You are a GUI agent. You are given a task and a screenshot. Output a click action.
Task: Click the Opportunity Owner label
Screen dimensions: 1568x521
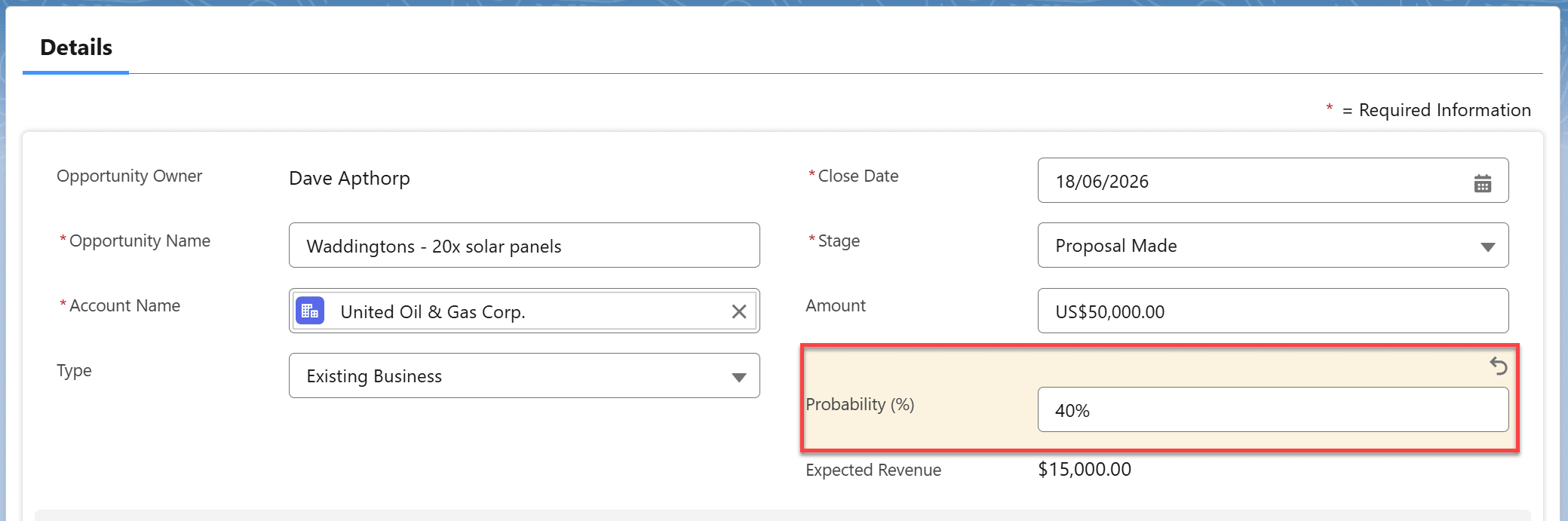click(129, 176)
